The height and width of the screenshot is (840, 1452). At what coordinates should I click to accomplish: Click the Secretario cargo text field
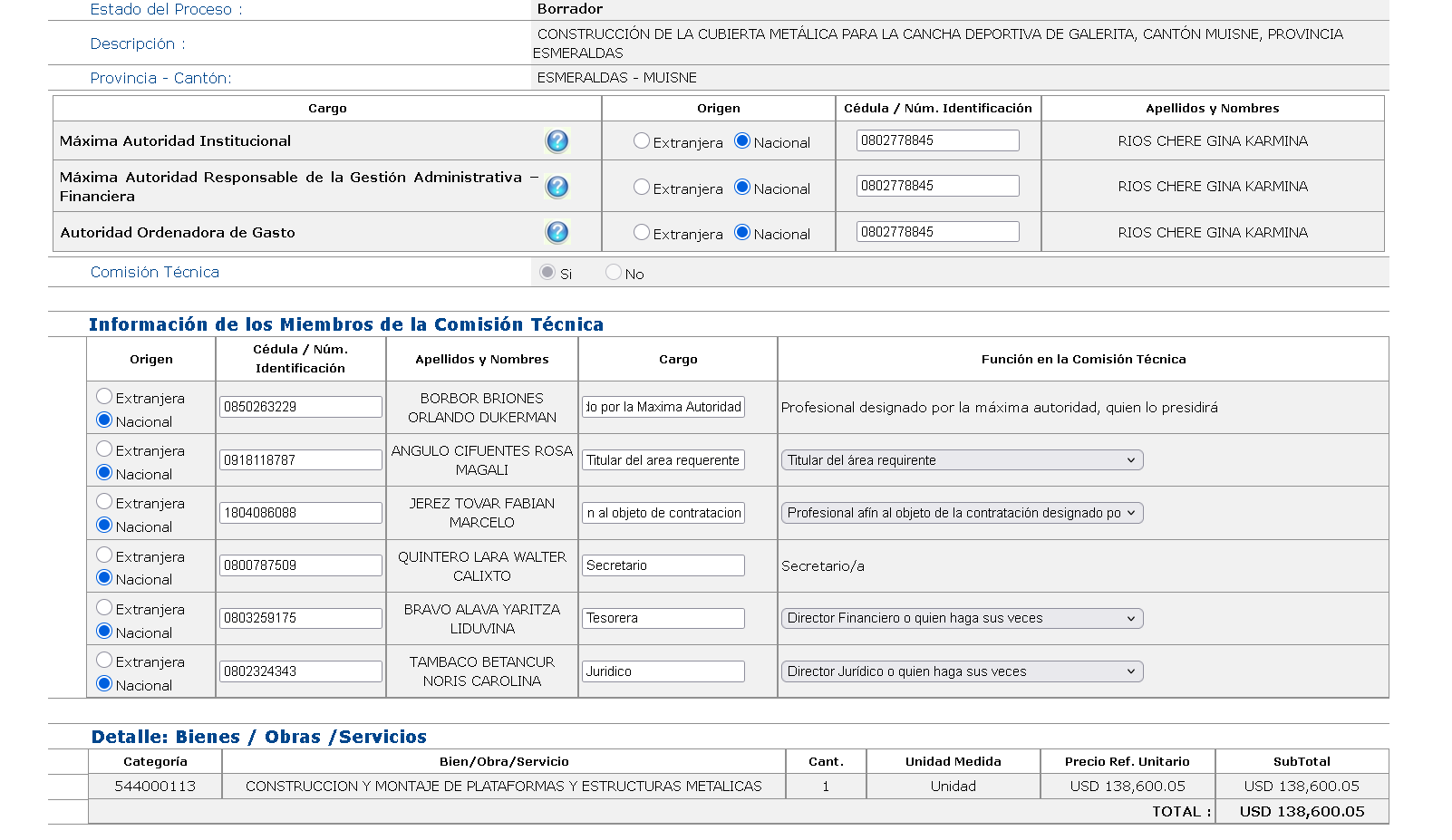point(663,565)
